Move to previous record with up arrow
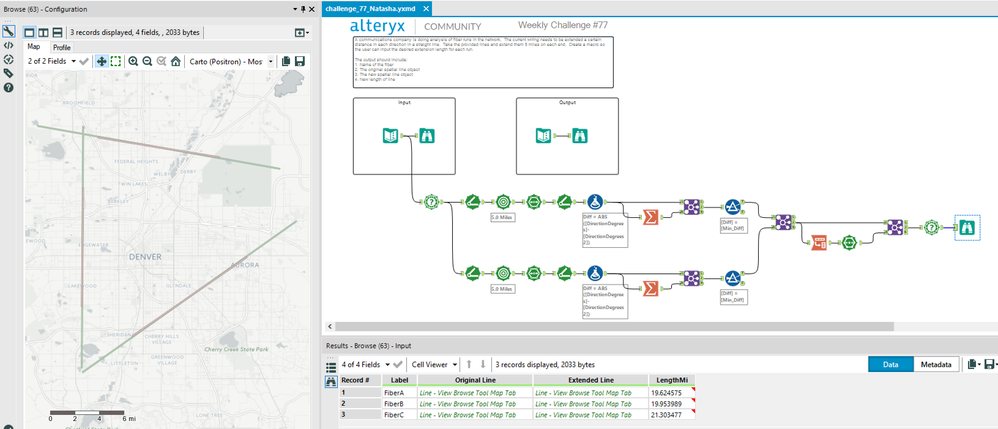This screenshot has width=998, height=429. coord(469,365)
